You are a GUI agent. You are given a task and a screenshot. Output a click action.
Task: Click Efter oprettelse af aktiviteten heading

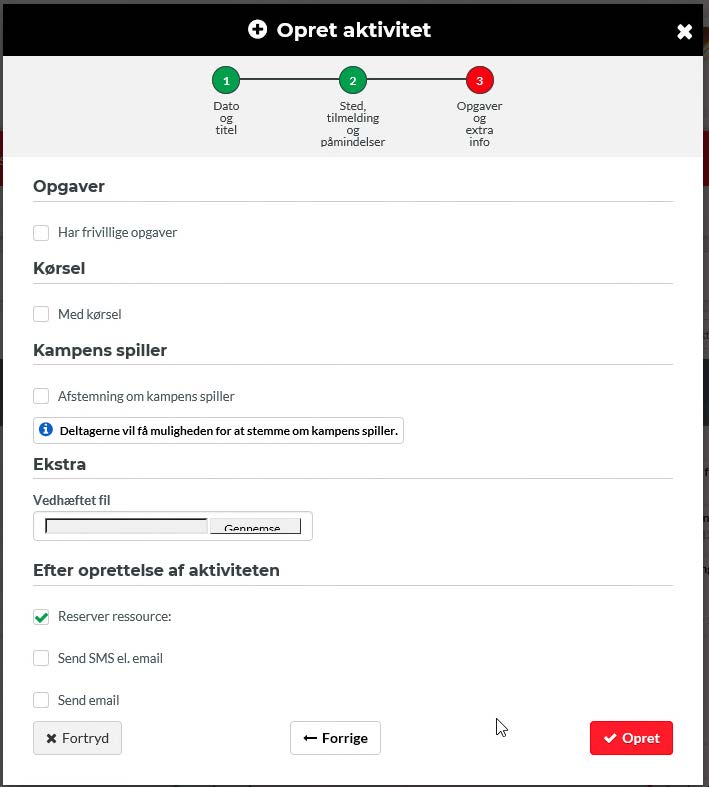156,570
